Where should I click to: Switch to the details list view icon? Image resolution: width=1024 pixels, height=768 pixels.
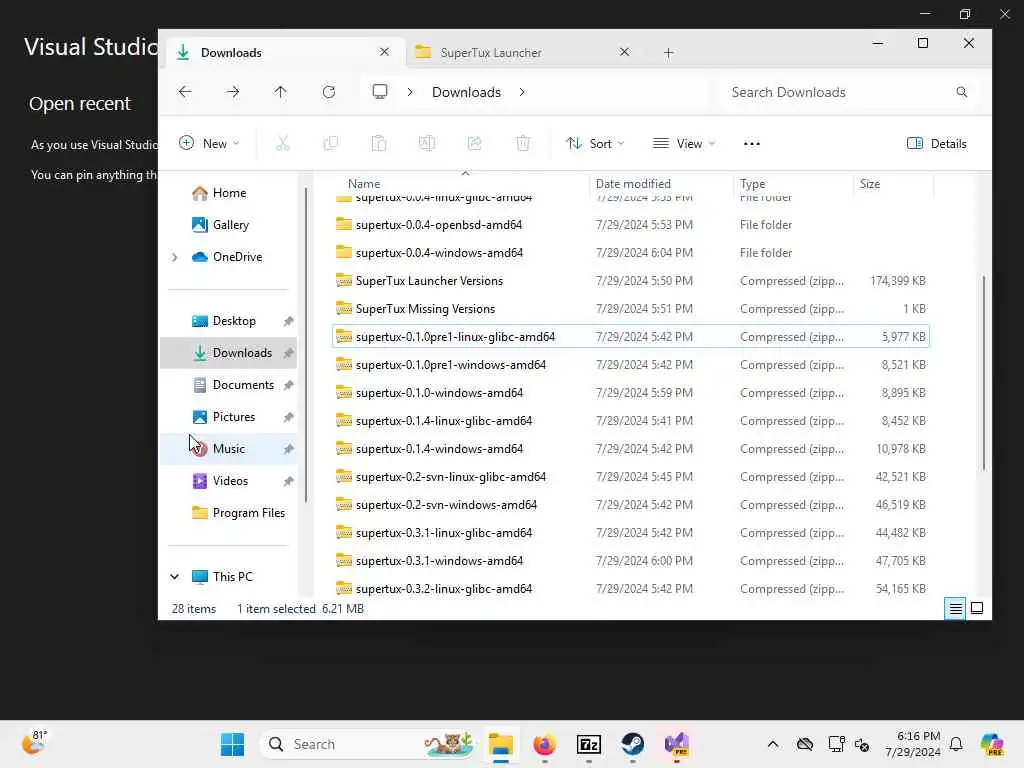tap(955, 609)
